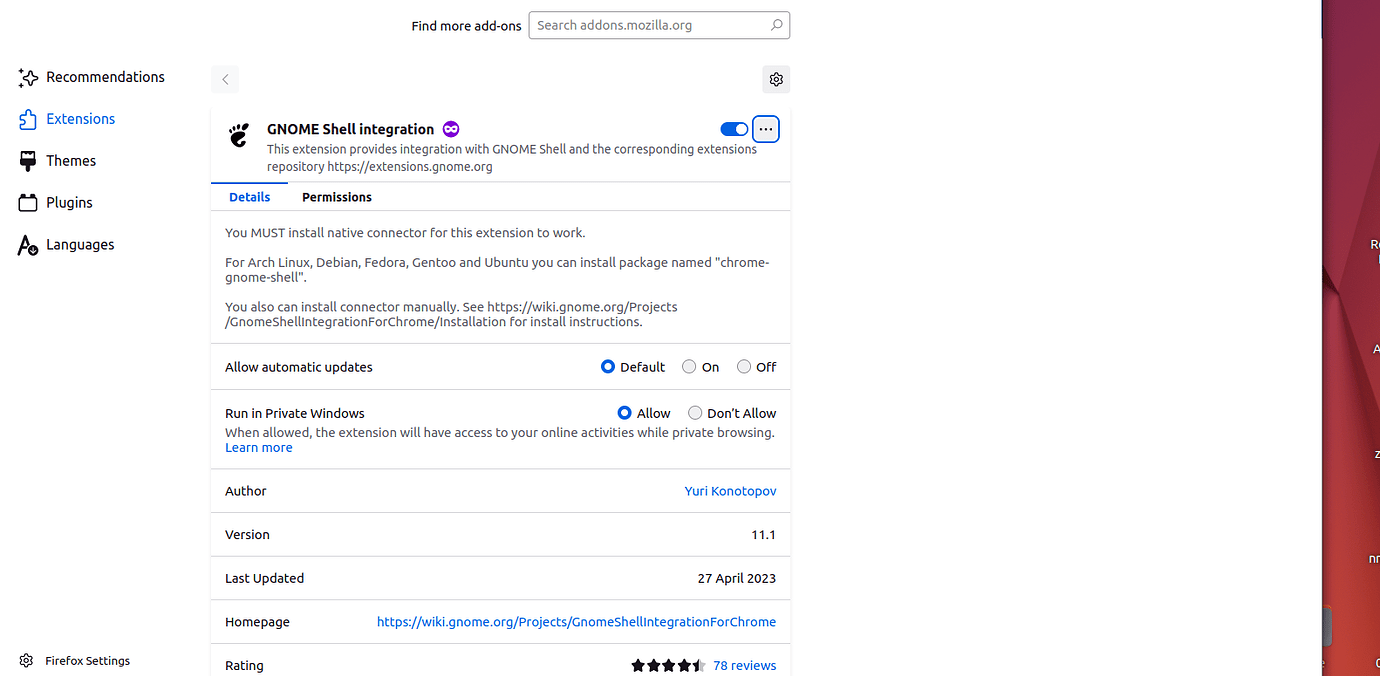Image resolution: width=1380 pixels, height=676 pixels.
Task: Click the GNOME footprint extension icon
Action: 239,135
